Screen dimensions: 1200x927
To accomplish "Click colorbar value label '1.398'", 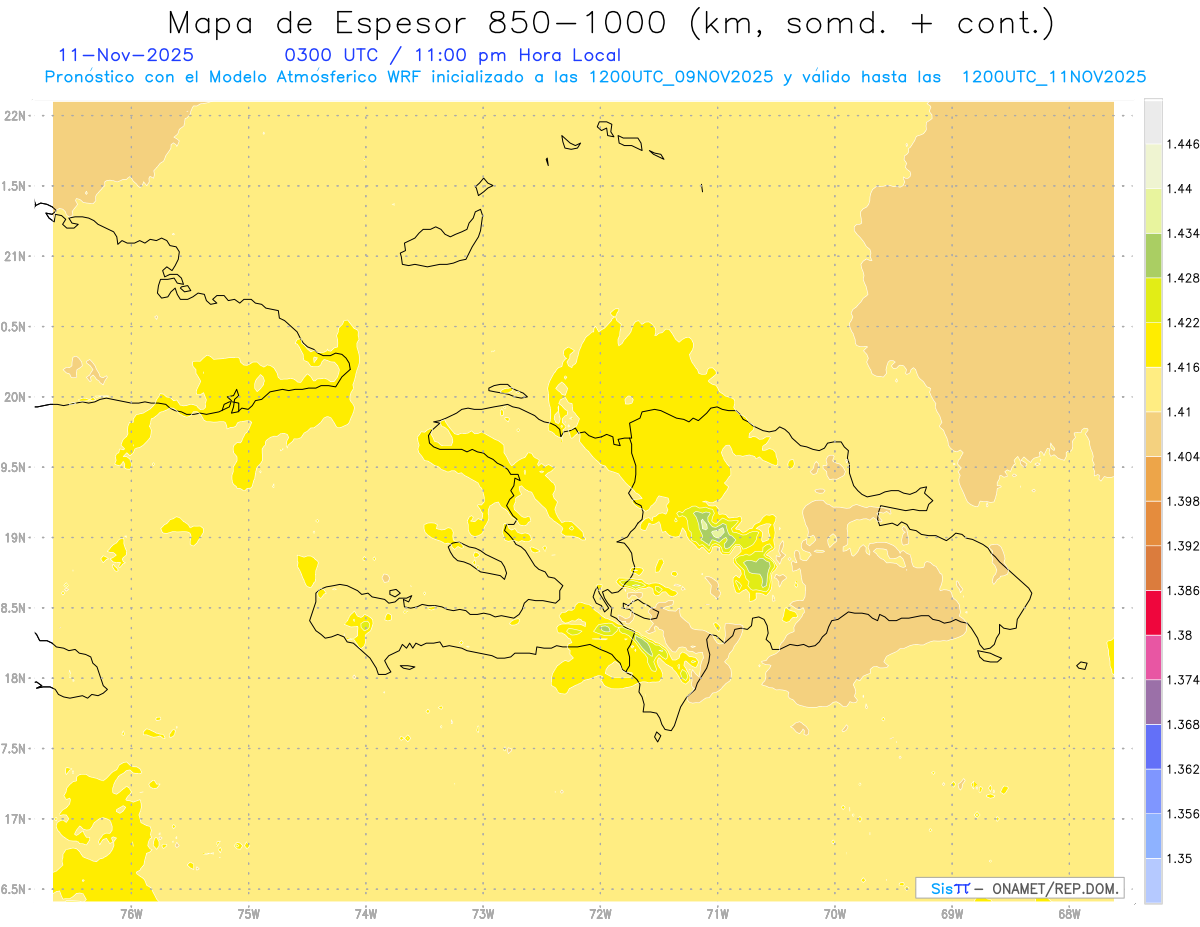I will [x=1185, y=501].
